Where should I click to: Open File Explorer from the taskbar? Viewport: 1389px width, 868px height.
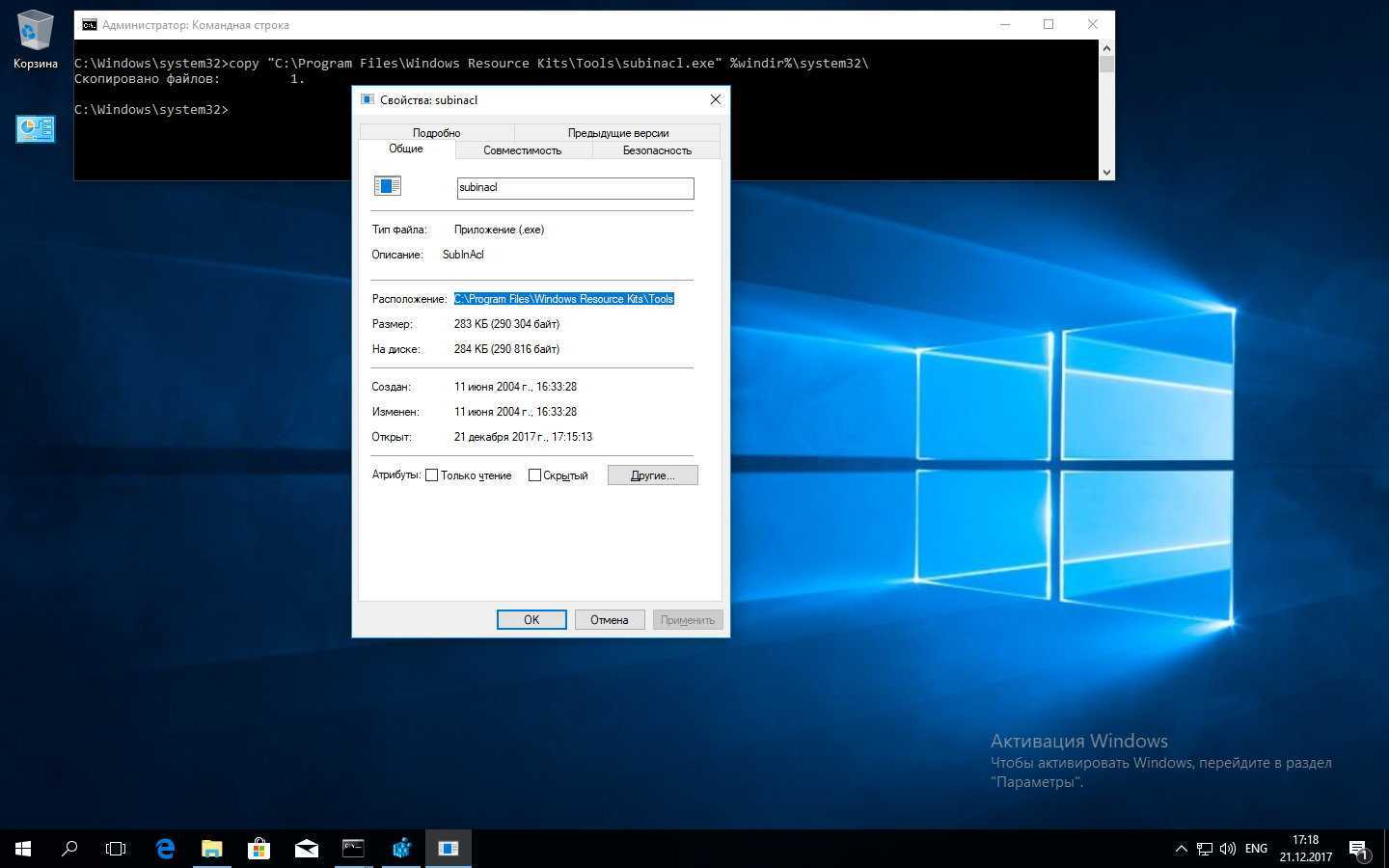tap(211, 849)
